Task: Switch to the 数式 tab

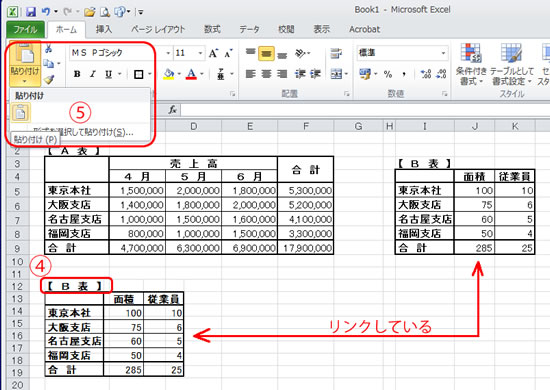Action: (x=212, y=29)
